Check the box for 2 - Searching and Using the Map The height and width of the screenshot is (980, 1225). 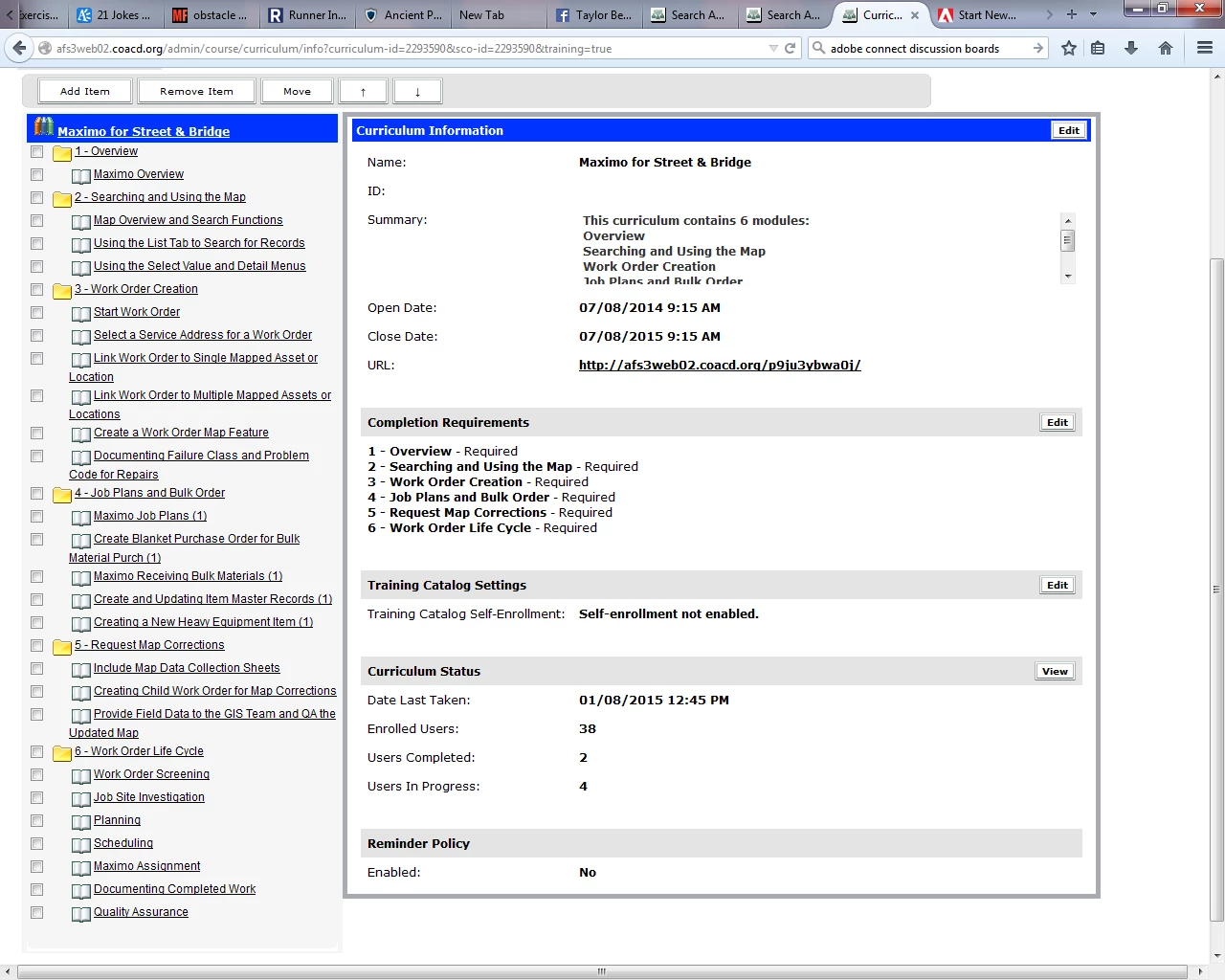click(36, 197)
